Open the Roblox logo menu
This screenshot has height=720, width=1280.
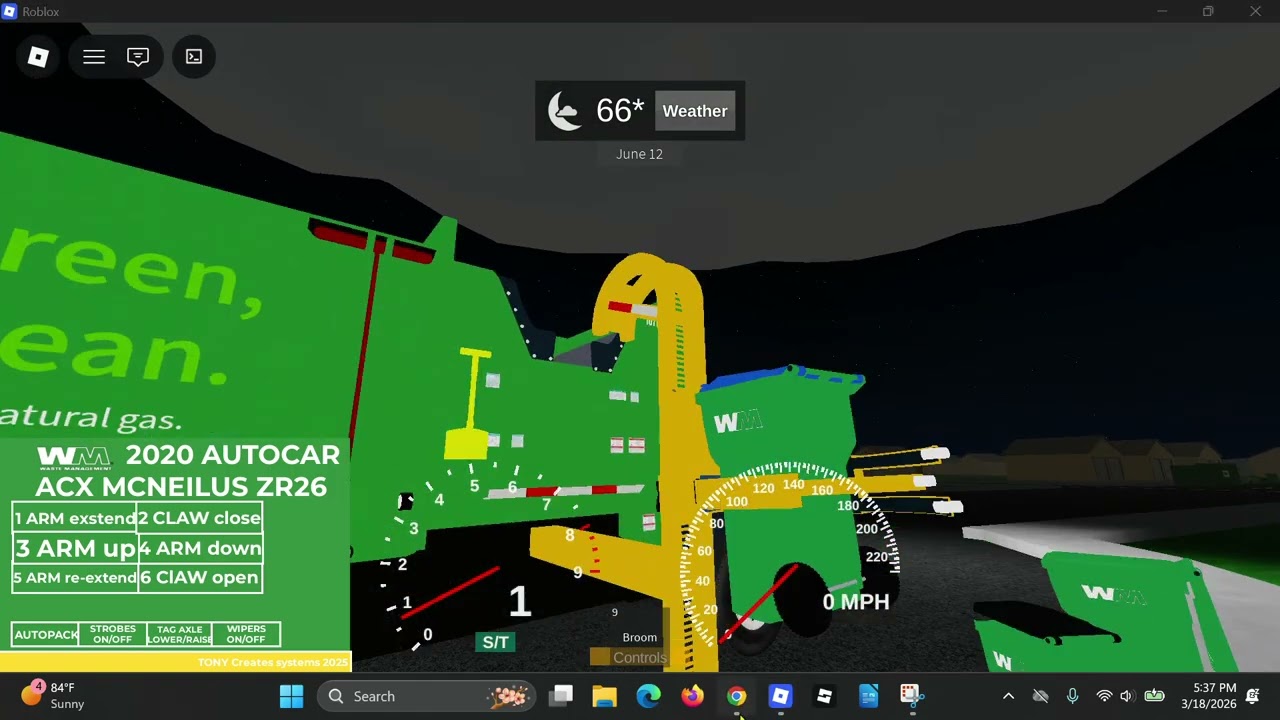click(38, 57)
